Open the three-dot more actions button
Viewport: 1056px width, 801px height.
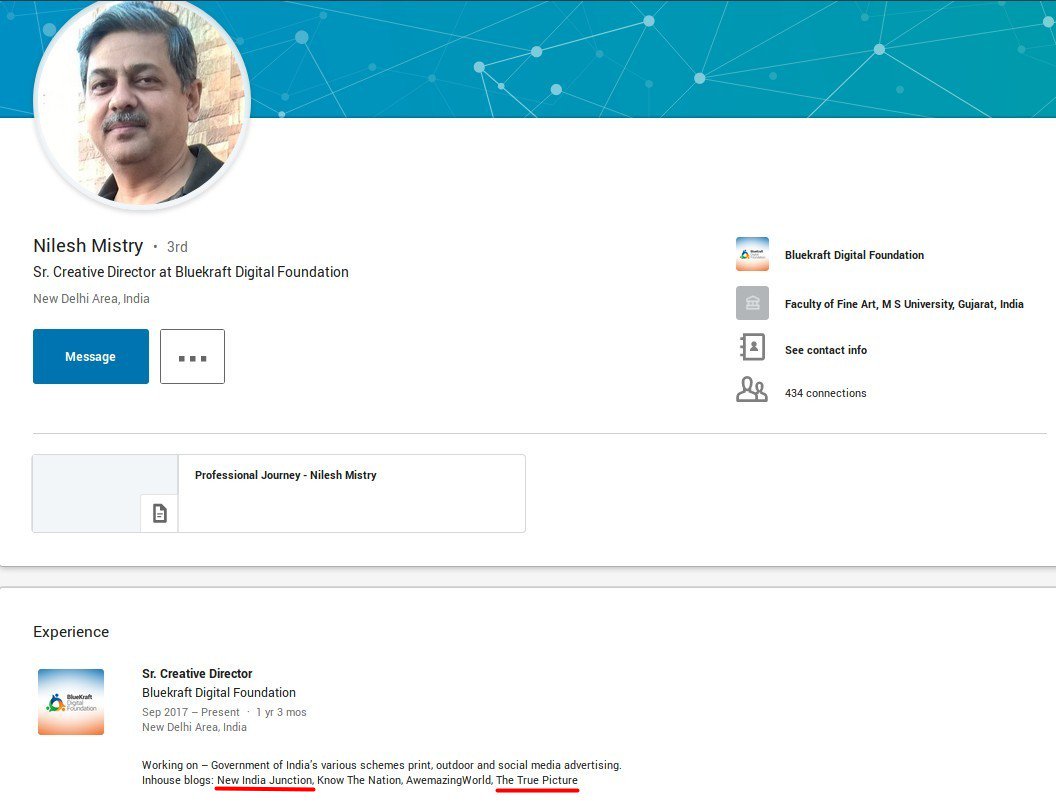tap(193, 356)
